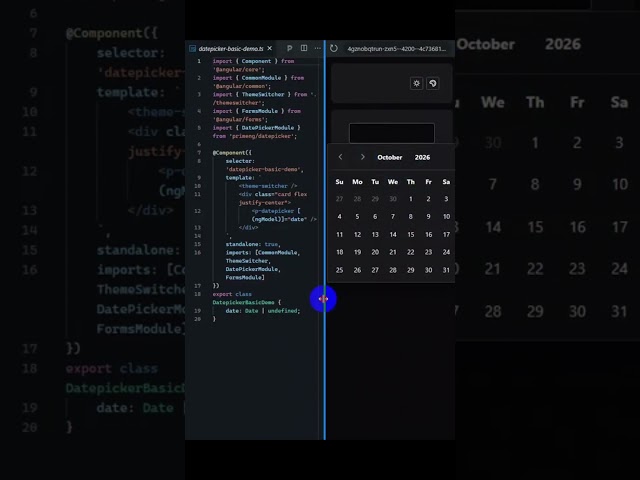Click the '@Component({' code line in the editor
The width and height of the screenshot is (640, 480).
tap(232, 153)
